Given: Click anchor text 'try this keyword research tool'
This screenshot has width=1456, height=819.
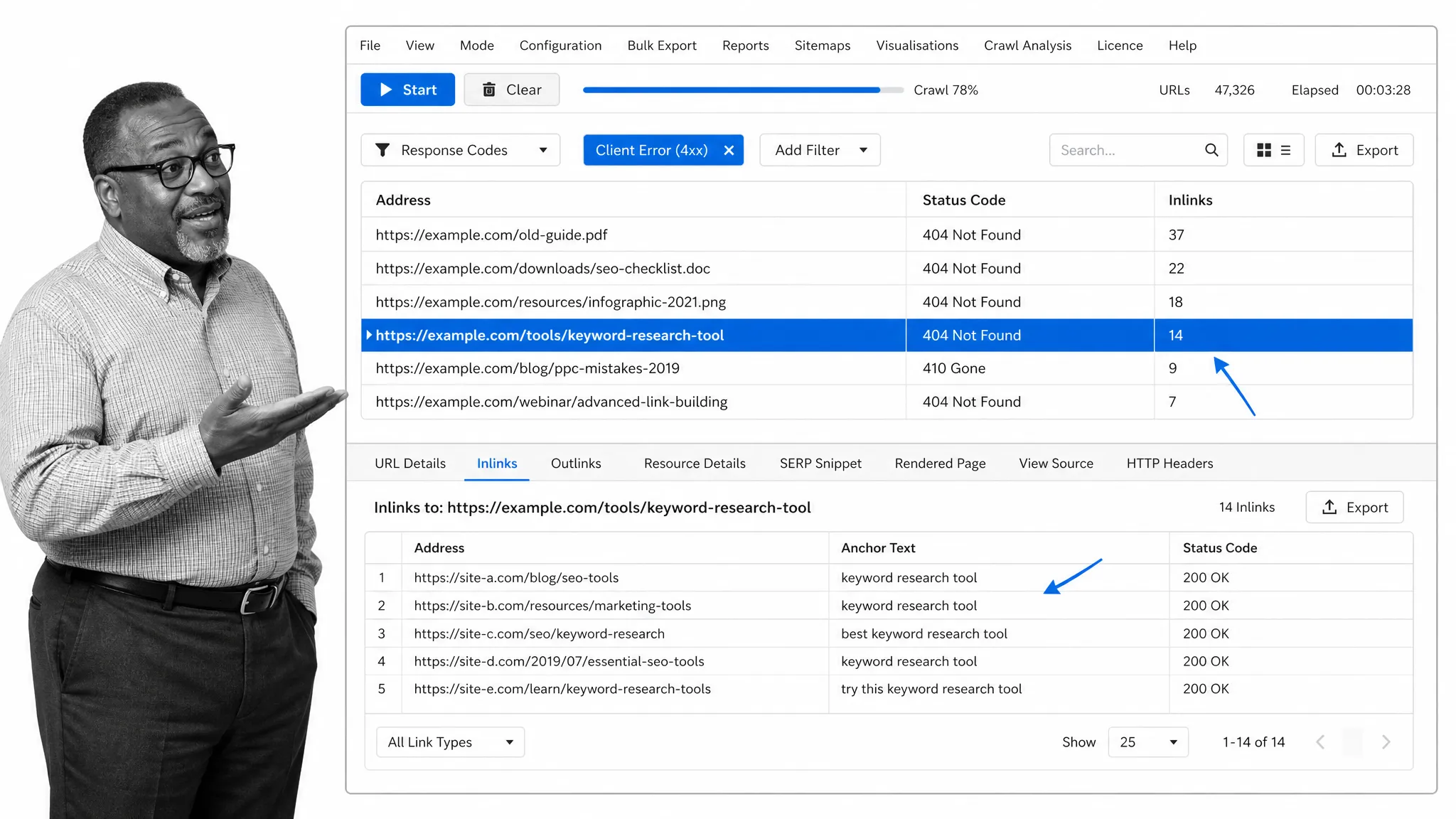Looking at the screenshot, I should (x=931, y=689).
